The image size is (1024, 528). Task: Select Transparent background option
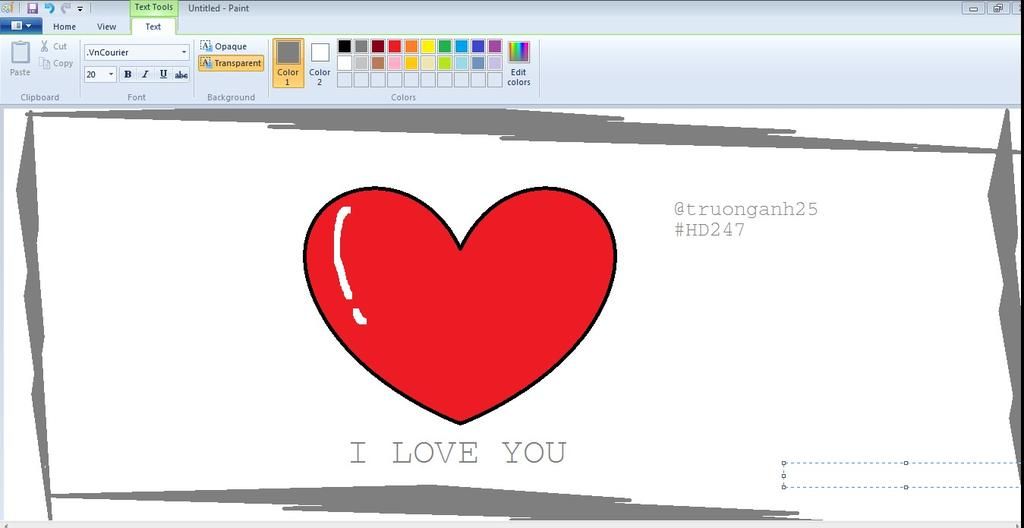pyautogui.click(x=231, y=63)
